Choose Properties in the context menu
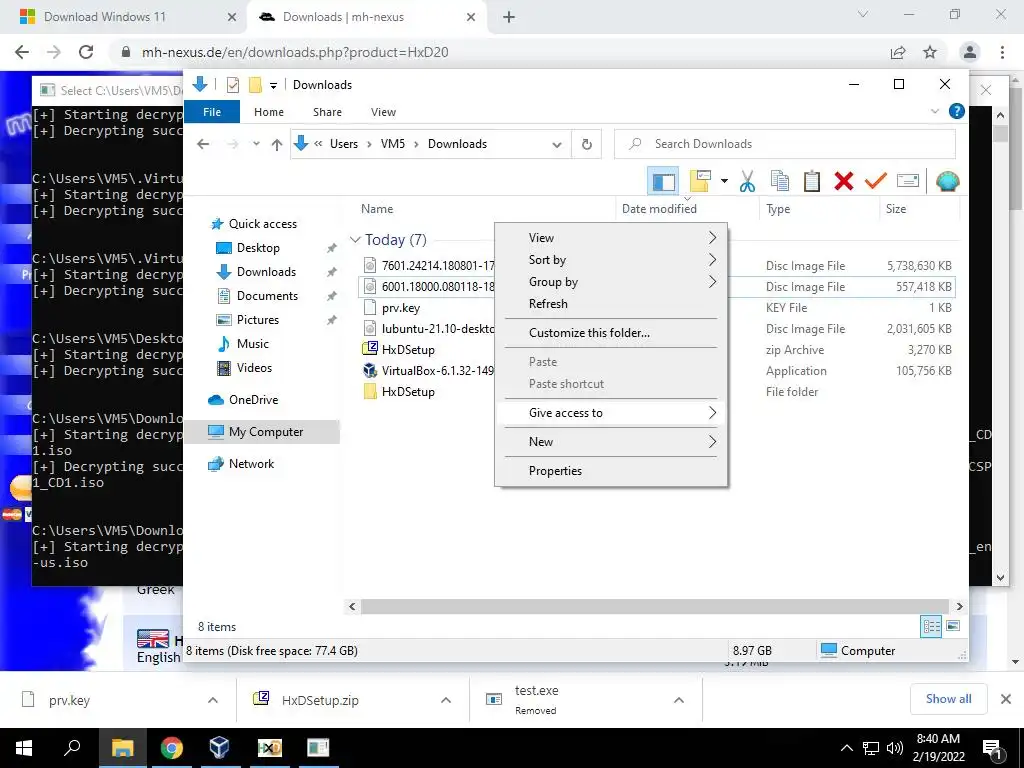Viewport: 1024px width, 768px height. [611, 471]
